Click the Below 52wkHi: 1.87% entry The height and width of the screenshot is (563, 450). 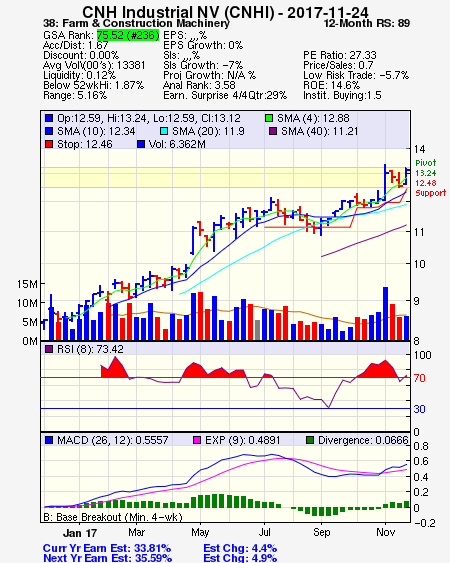pyautogui.click(x=93, y=85)
